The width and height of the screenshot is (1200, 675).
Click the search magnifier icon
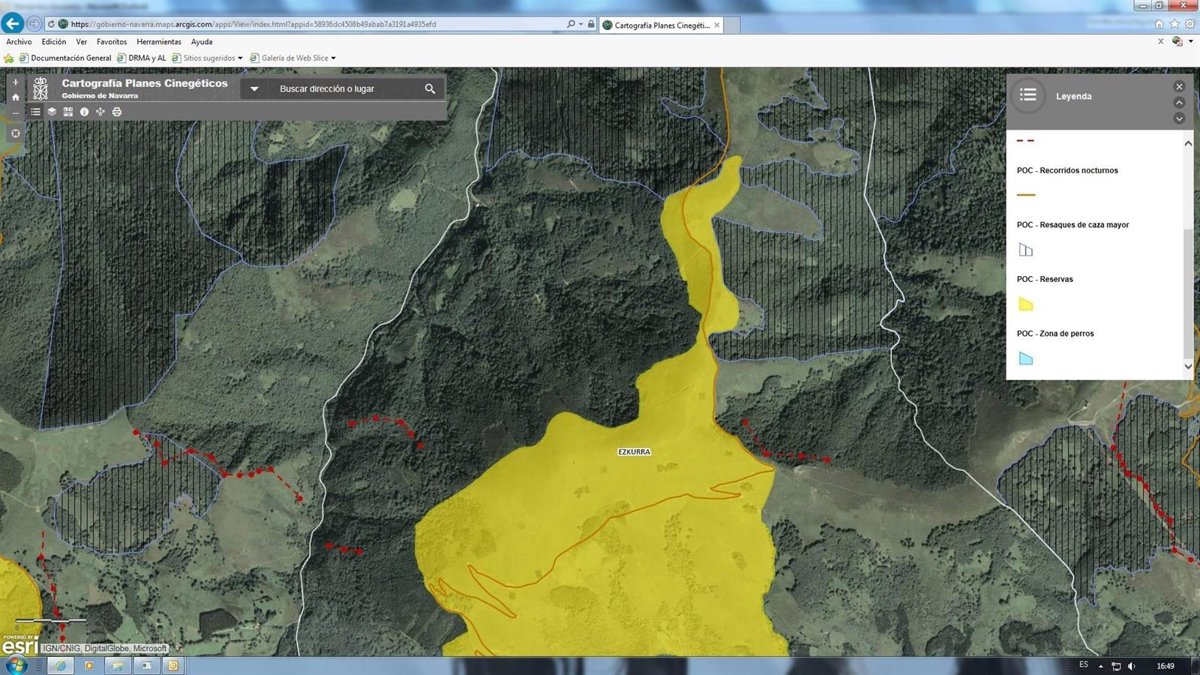pyautogui.click(x=430, y=89)
